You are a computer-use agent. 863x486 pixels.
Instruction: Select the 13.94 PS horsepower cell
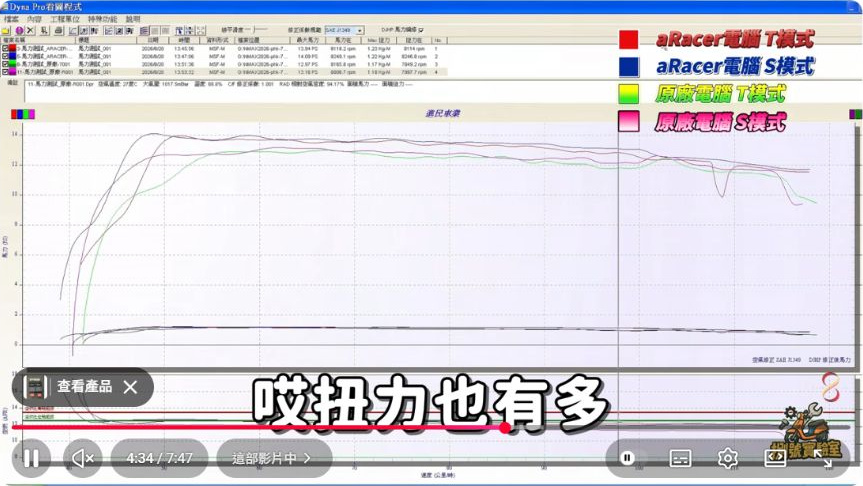tap(307, 48)
